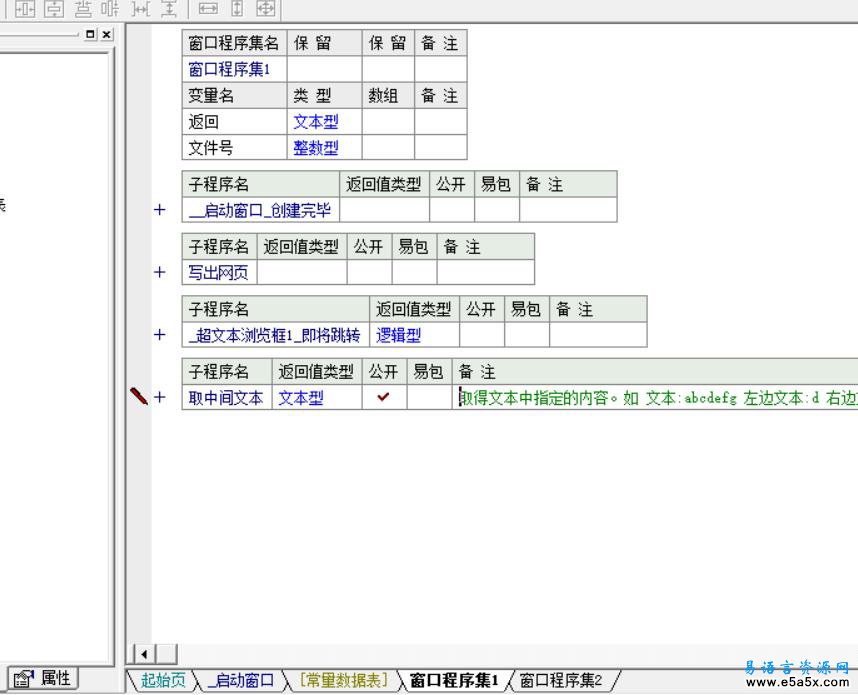This screenshot has height=695, width=858.
Task: Uncheck 公开 for 取中间文本
Action: [384, 397]
